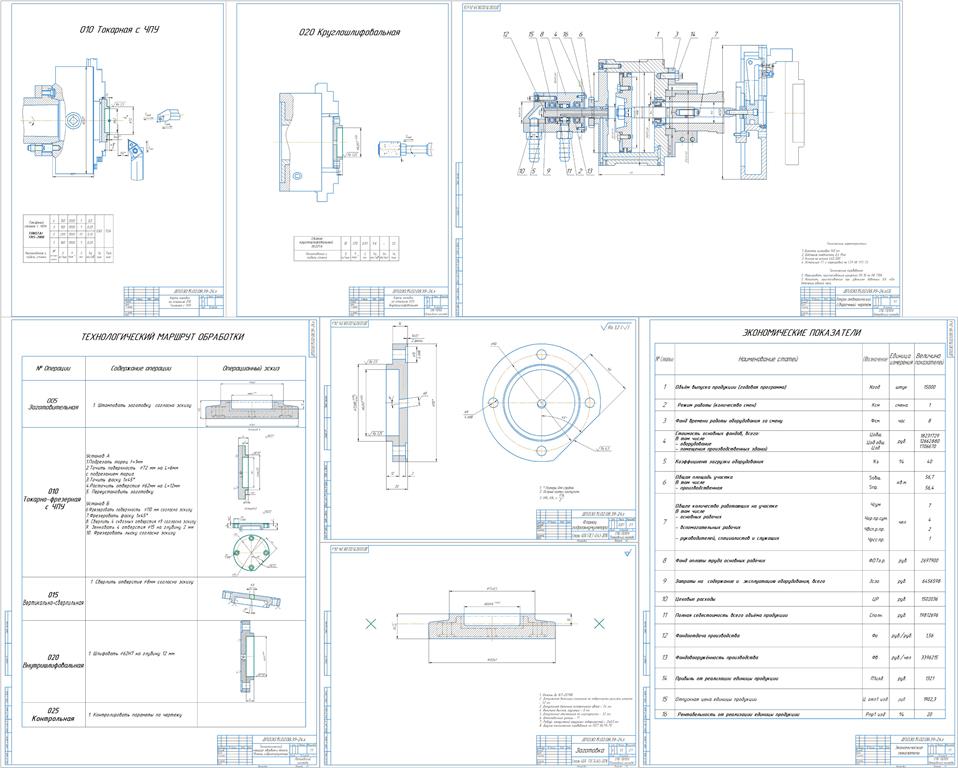Select the "010 Токарно-фрезерная с ЧПУ" operation cell
The height and width of the screenshot is (768, 958).
point(54,499)
